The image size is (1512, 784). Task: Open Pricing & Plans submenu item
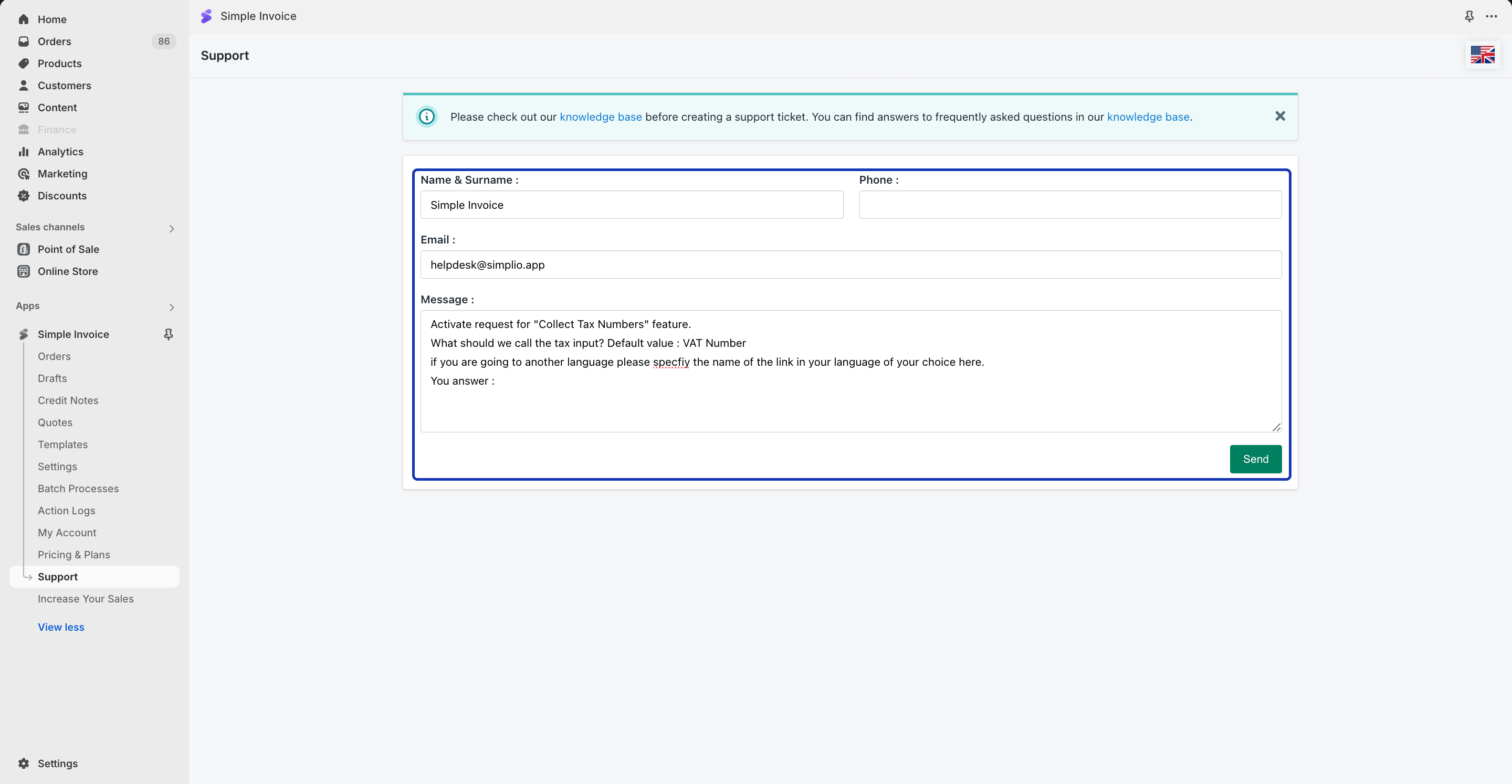pyautogui.click(x=74, y=555)
